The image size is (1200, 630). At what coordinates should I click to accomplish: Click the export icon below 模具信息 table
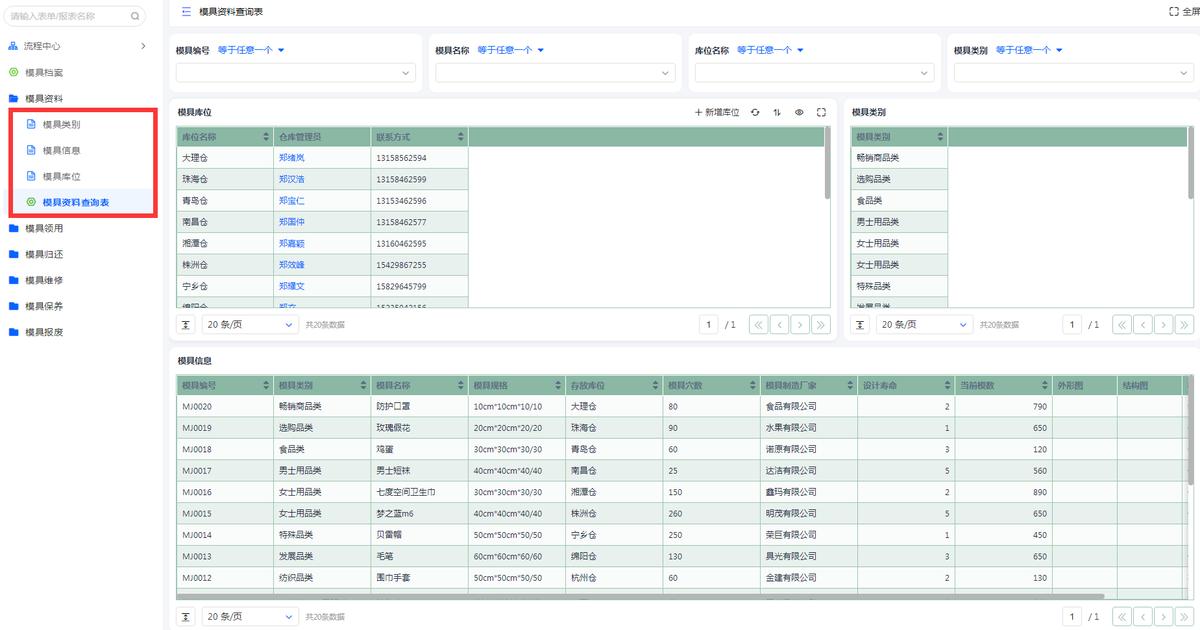pos(185,616)
